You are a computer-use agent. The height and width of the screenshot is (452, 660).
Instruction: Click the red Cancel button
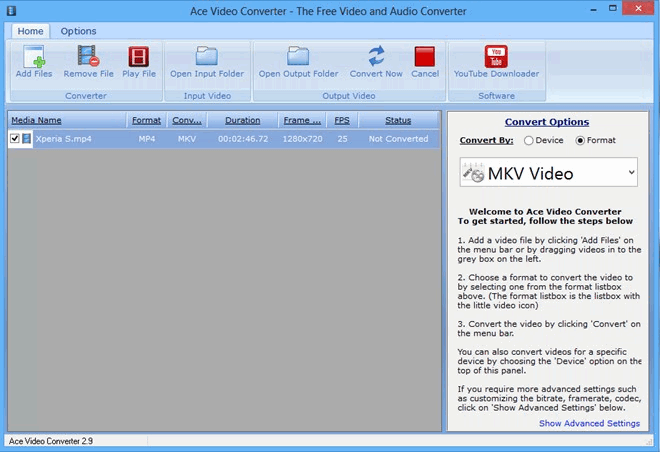click(x=425, y=62)
